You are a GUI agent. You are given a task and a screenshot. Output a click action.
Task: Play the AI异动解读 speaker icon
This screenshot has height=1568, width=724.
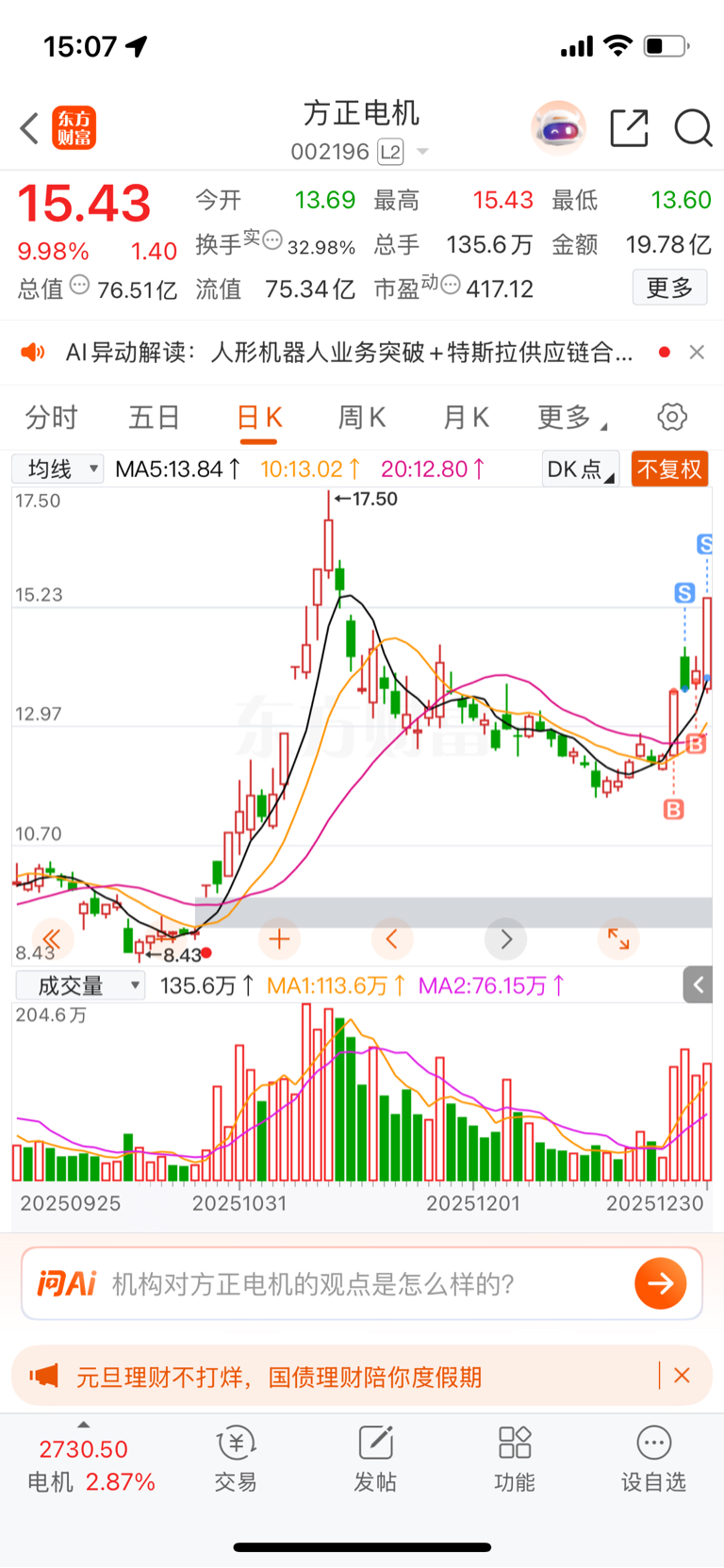click(33, 353)
